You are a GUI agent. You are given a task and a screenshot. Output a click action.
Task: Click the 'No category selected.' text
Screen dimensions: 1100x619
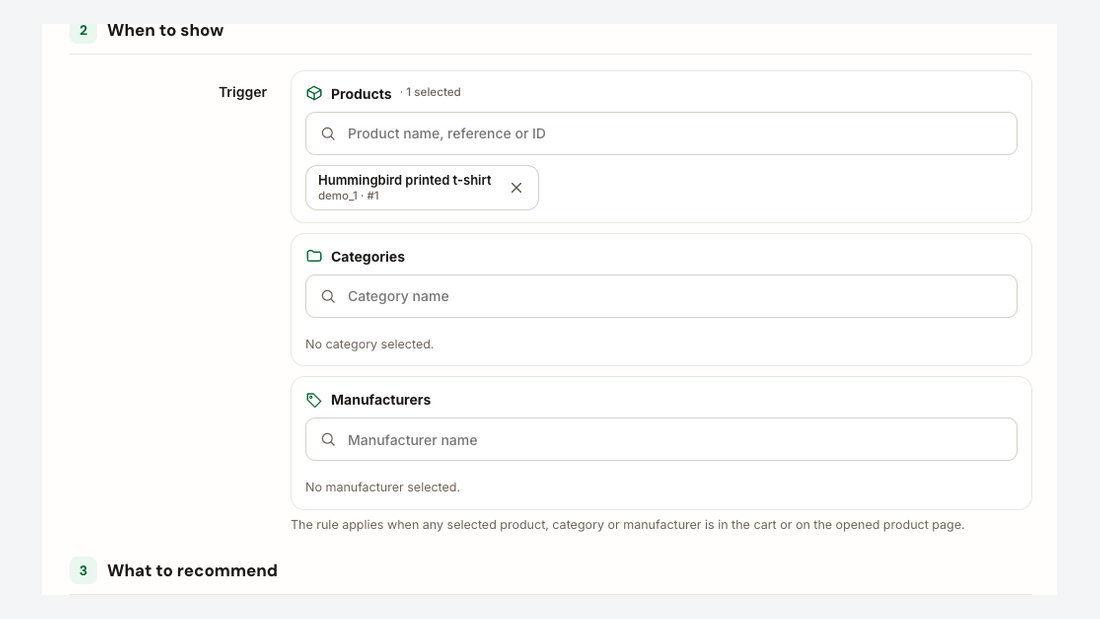coord(369,344)
